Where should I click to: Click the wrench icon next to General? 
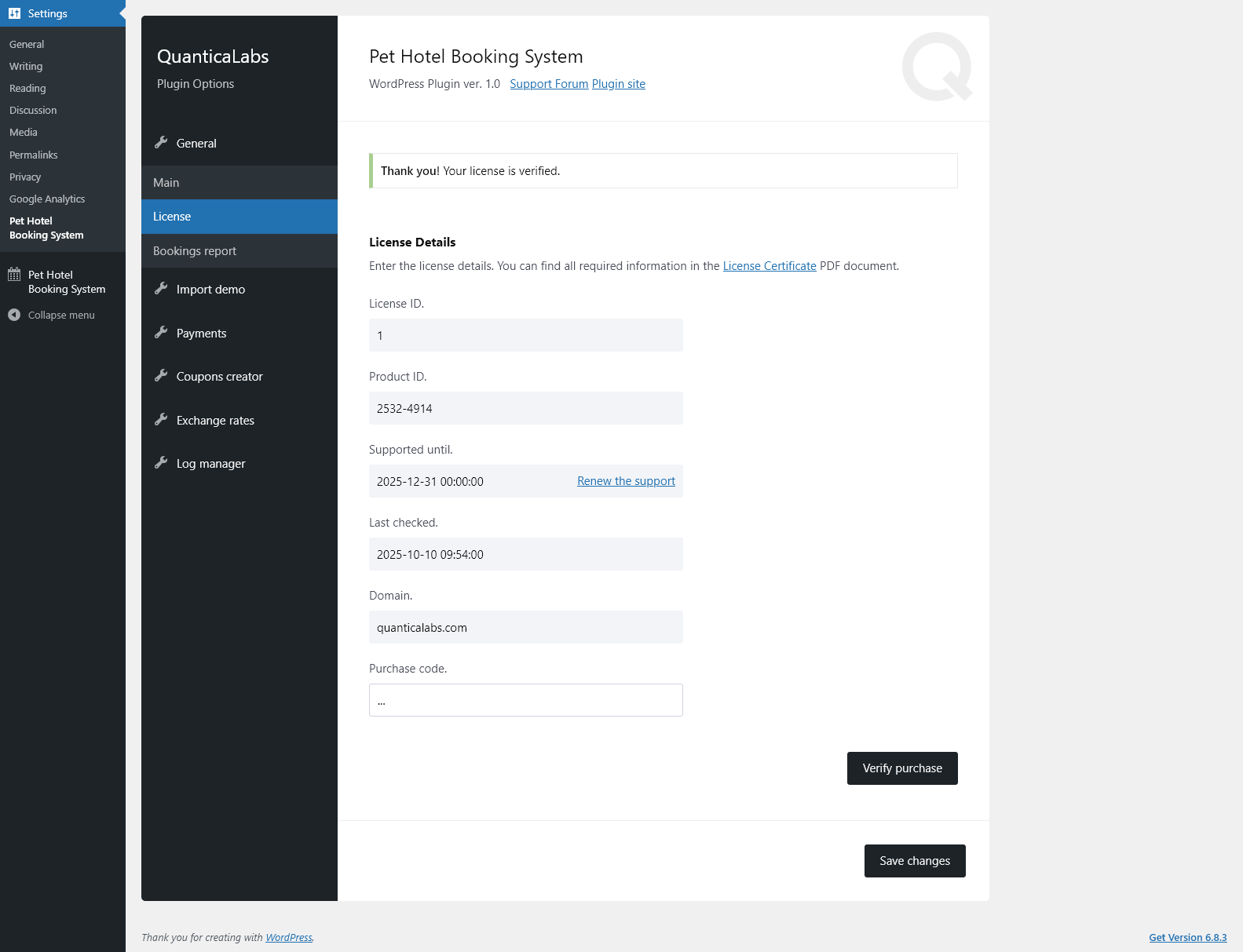[x=161, y=143]
